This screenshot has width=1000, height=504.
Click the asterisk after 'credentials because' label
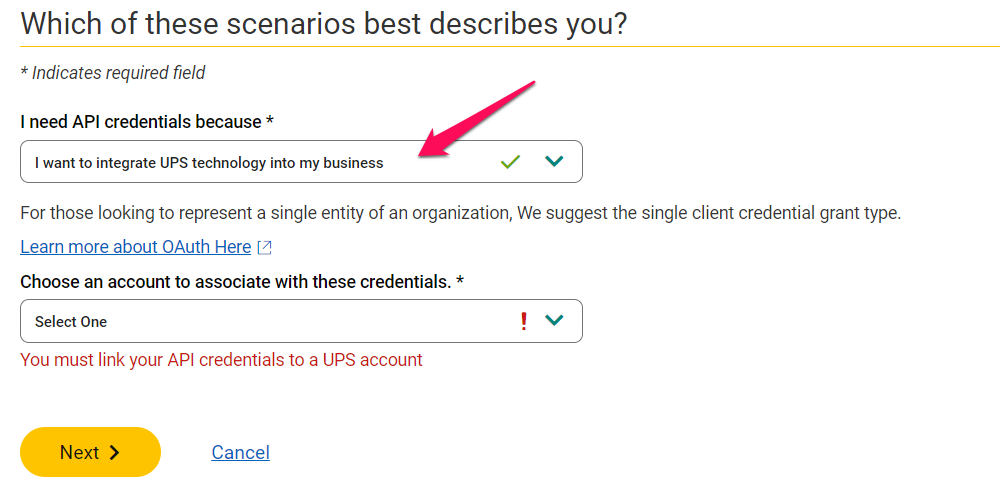[x=270, y=120]
